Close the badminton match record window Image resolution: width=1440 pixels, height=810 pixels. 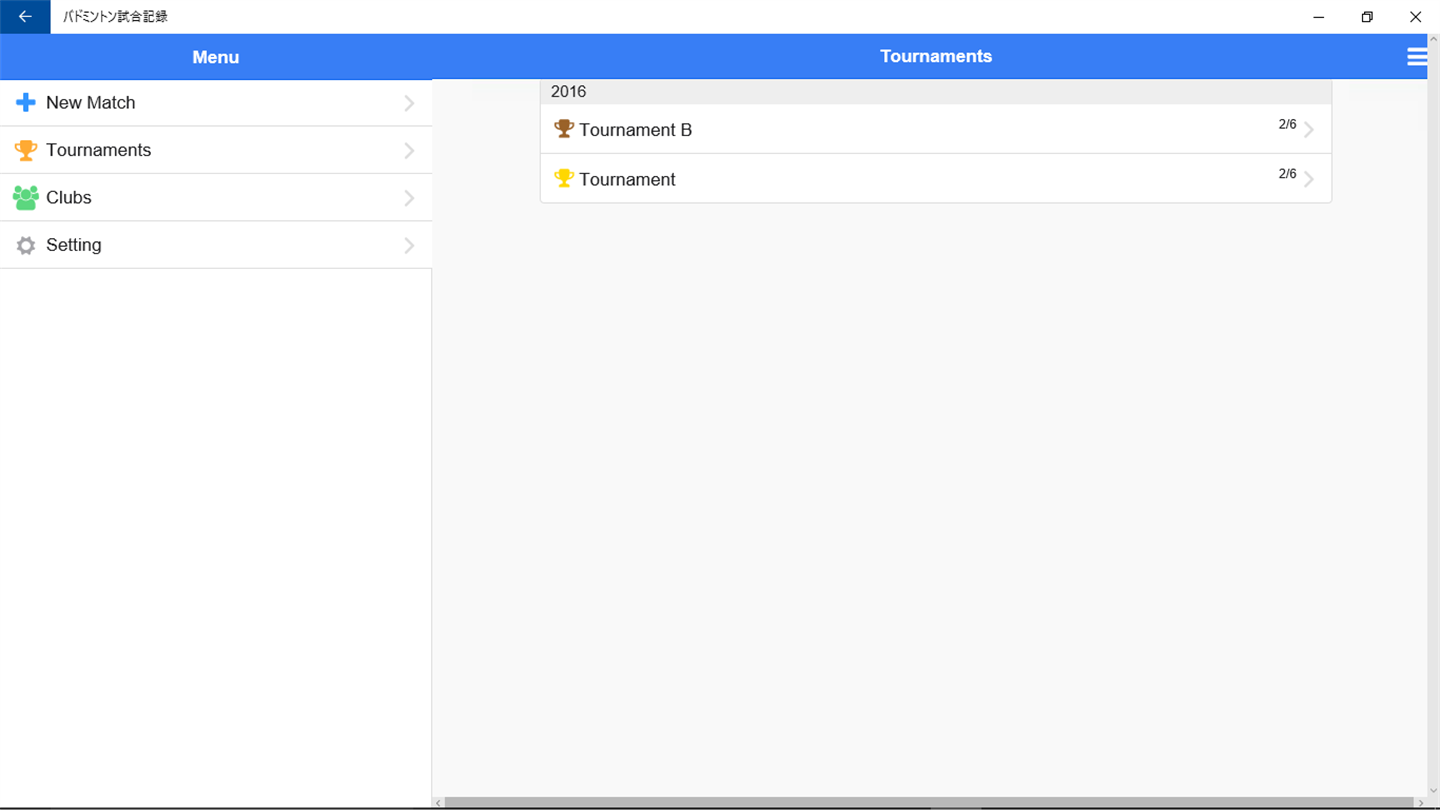[x=1415, y=17]
